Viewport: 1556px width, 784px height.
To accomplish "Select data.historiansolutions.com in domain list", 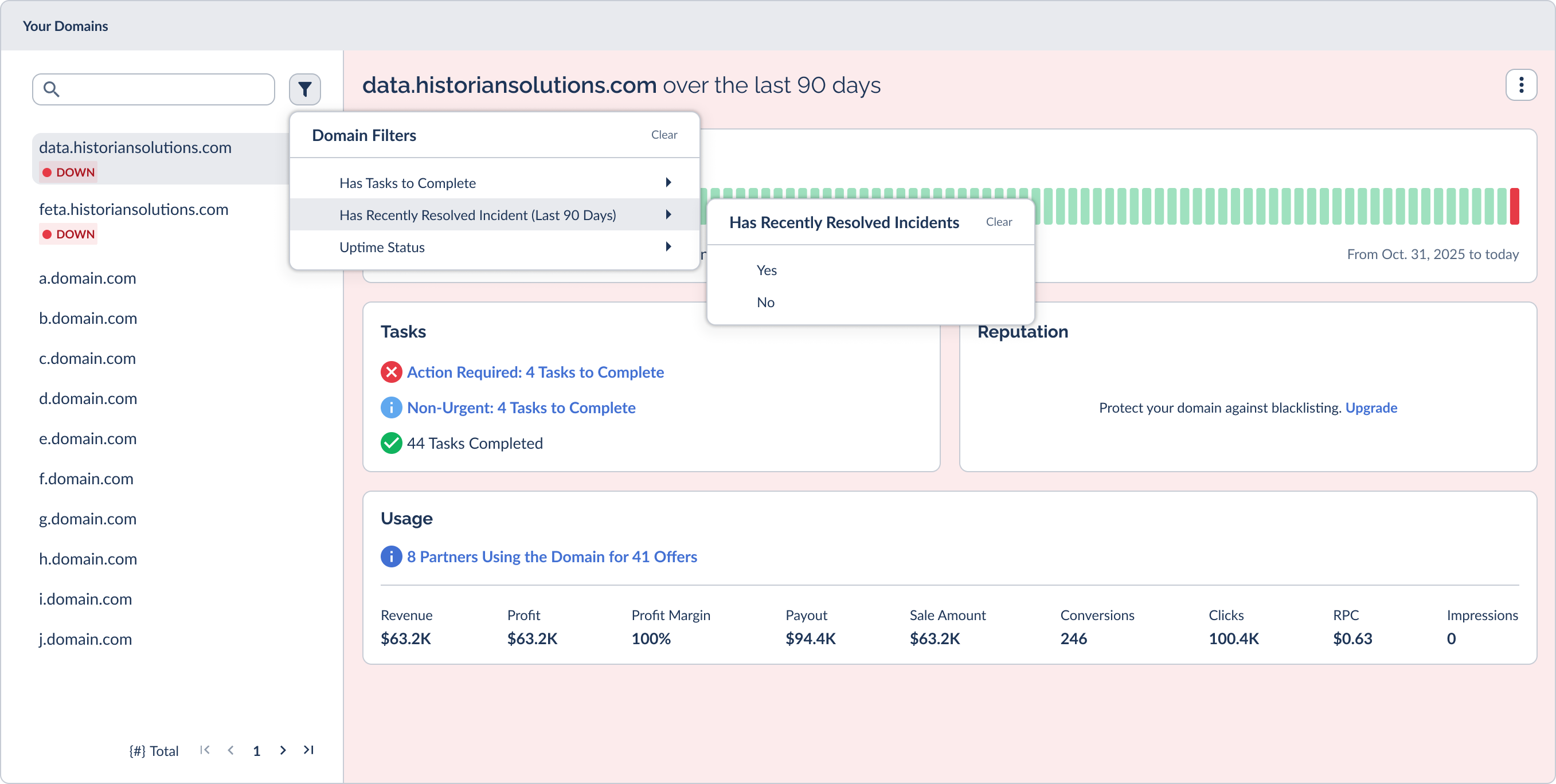I will 135,147.
